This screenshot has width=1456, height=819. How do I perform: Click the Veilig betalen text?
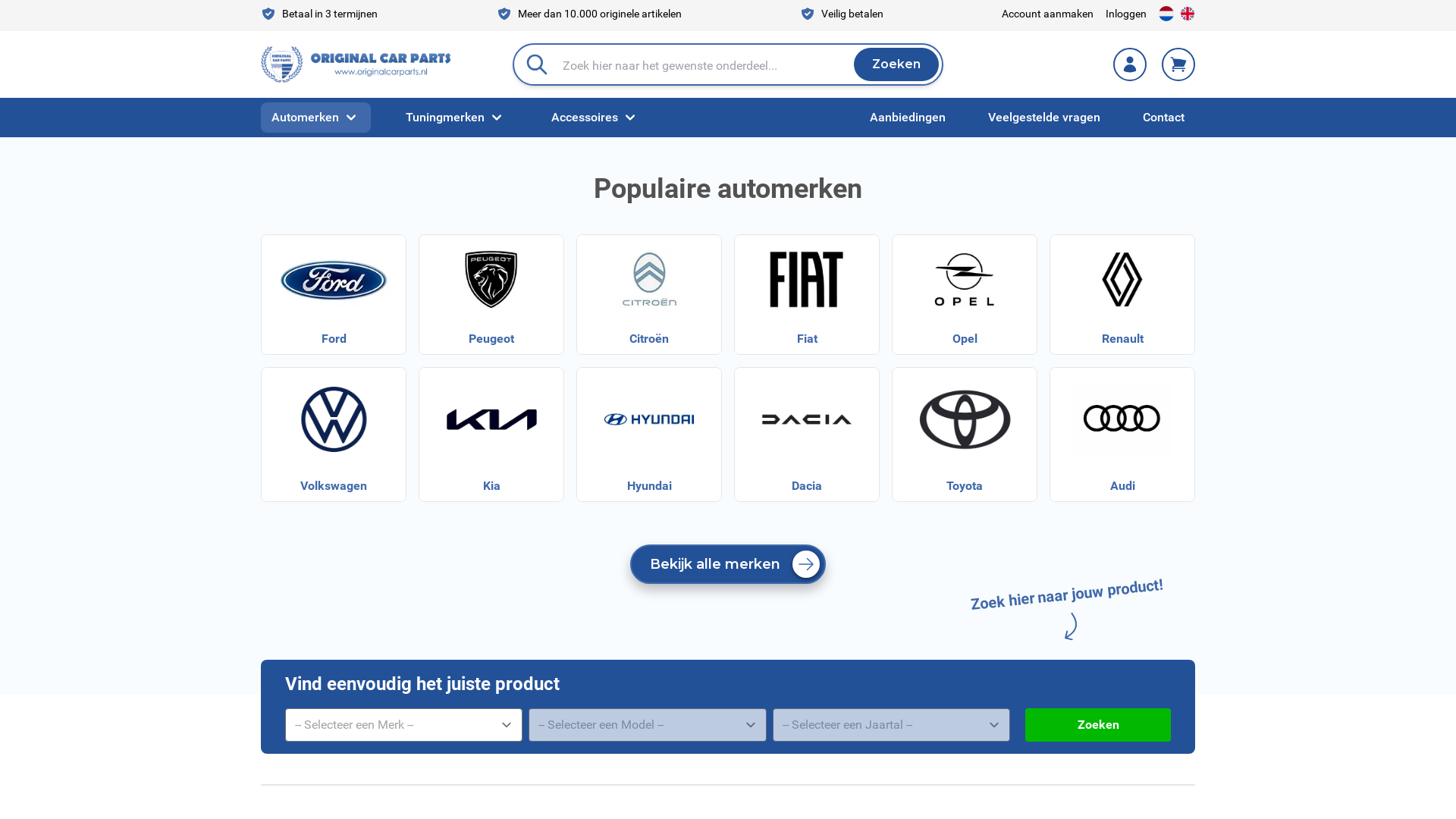click(852, 14)
